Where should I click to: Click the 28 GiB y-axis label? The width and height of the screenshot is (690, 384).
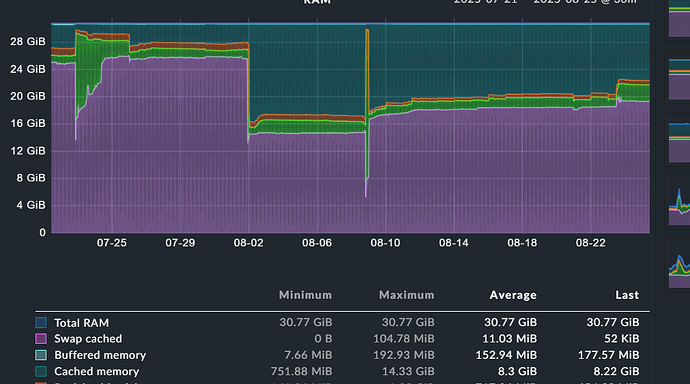tap(28, 42)
